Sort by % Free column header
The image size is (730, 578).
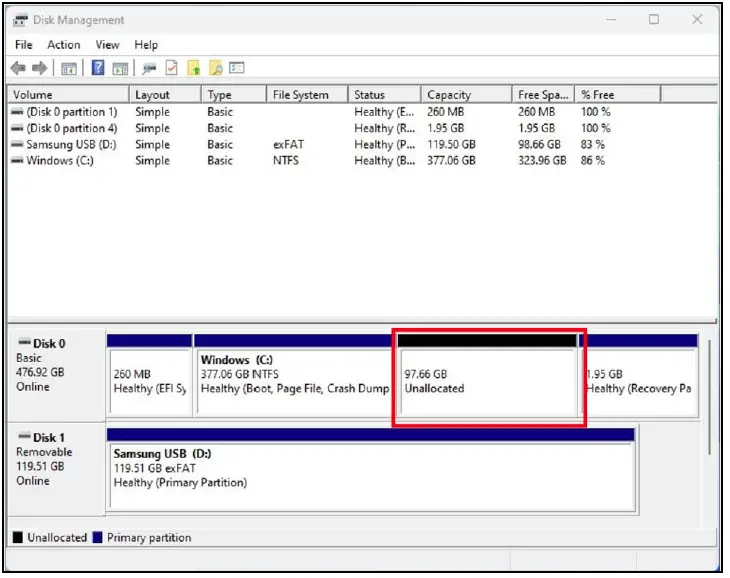pyautogui.click(x=618, y=94)
